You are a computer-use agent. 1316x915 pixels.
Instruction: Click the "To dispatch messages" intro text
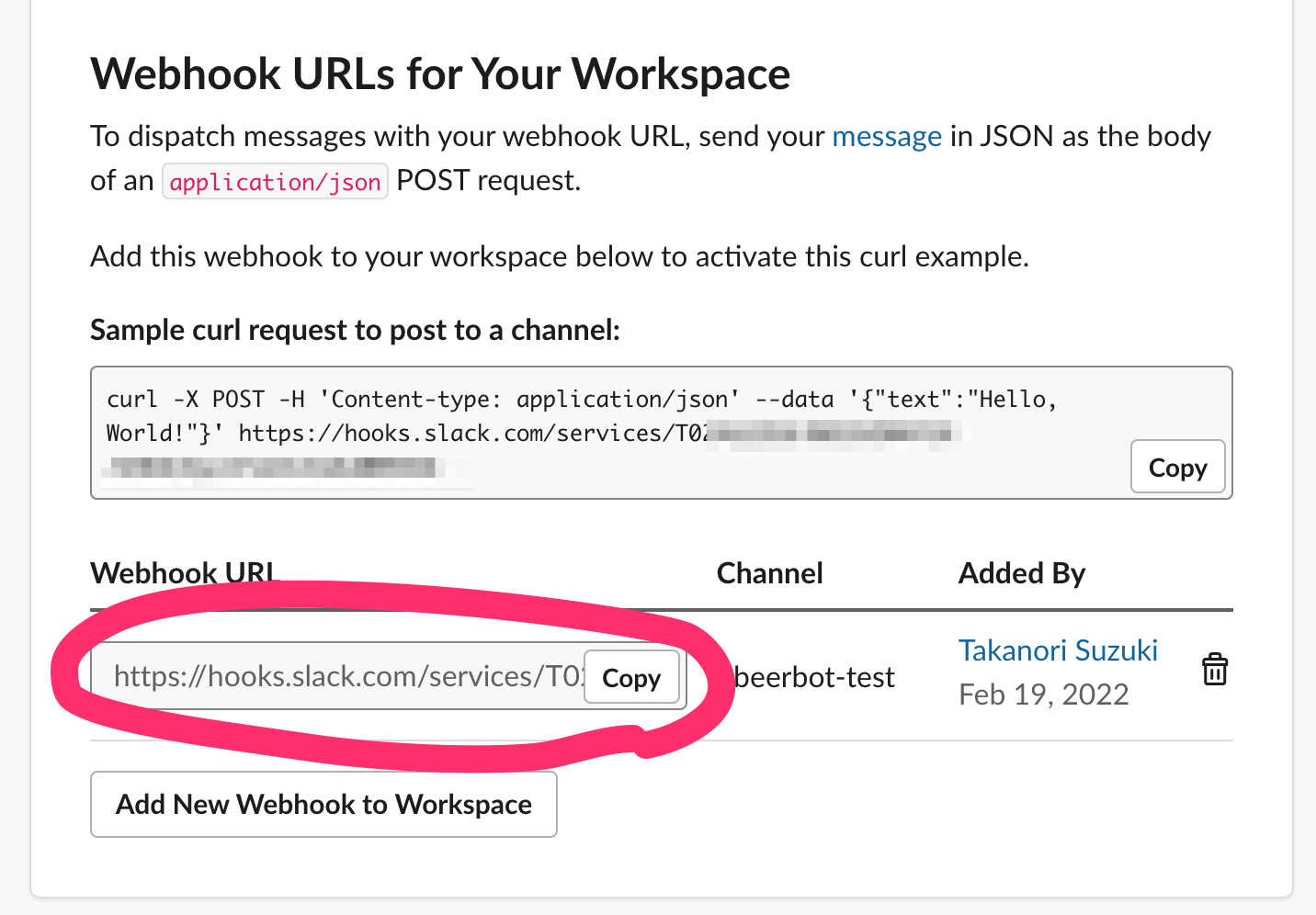(x=459, y=136)
